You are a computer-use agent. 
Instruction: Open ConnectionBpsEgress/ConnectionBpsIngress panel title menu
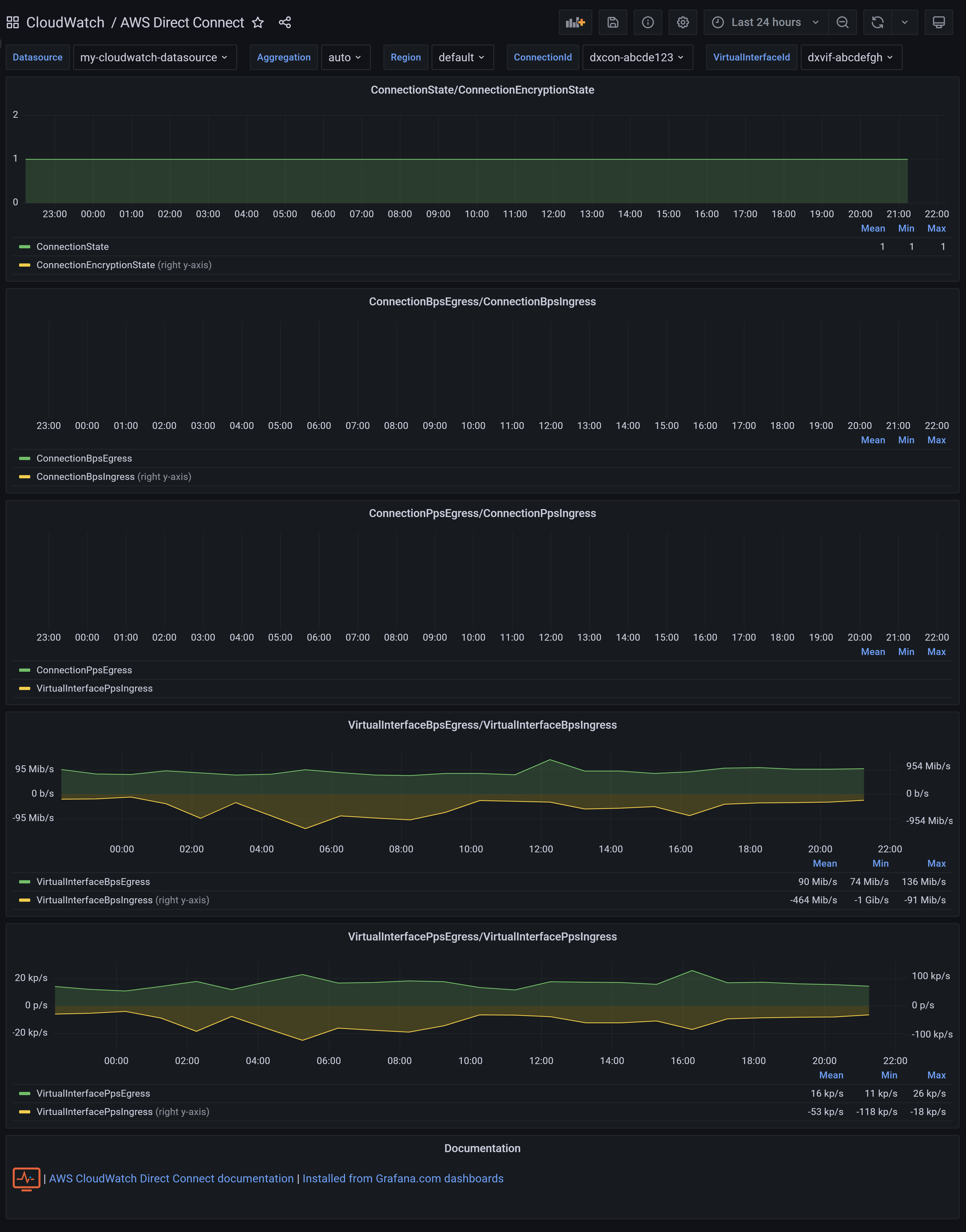[x=482, y=301]
